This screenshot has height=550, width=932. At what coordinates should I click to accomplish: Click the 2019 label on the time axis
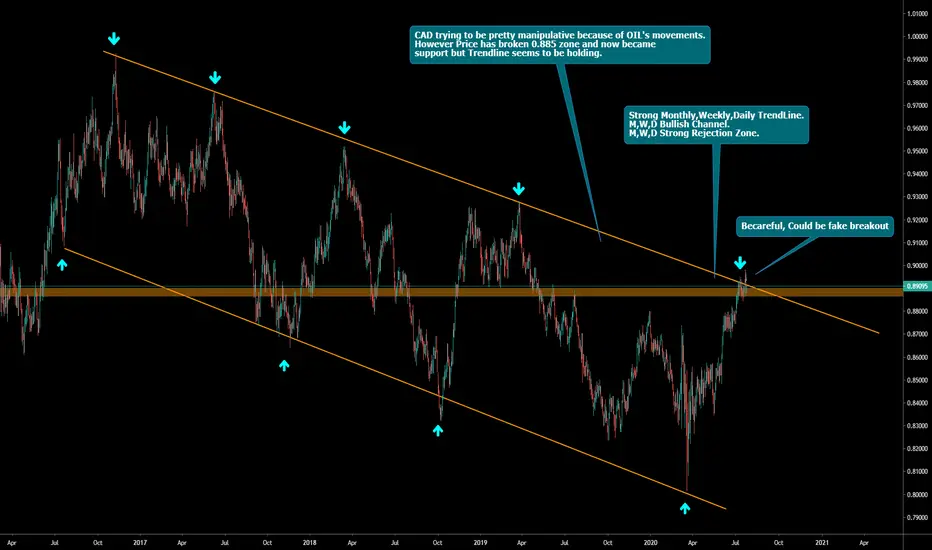coord(480,542)
